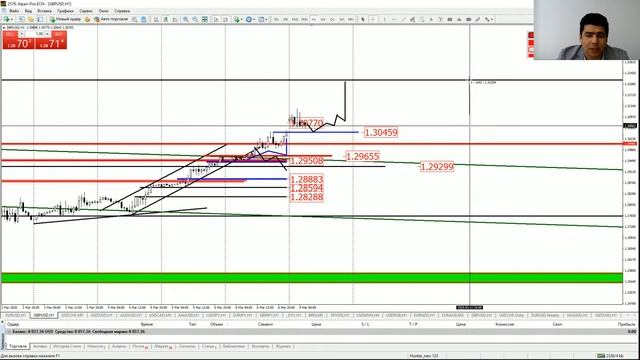Select the trendline drawing tool
This screenshot has height=360, width=640.
click(x=403, y=19)
